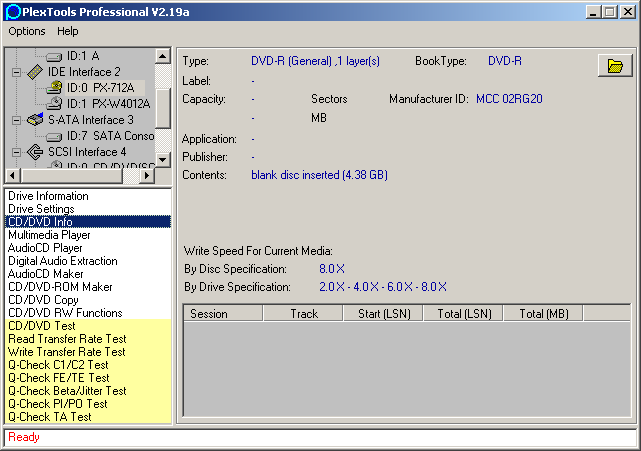Viewport: 641px width, 451px height.
Task: Click the tree scroll left arrow
Action: click(12, 176)
